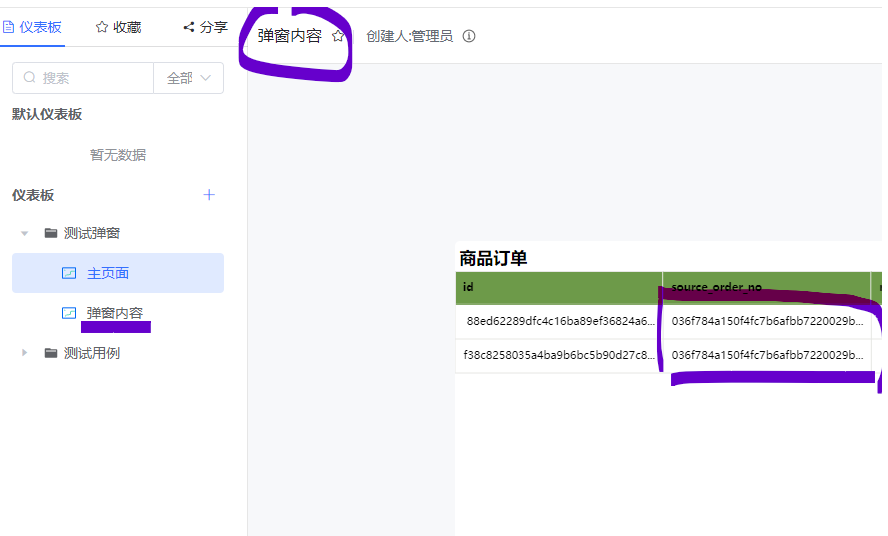This screenshot has height=536, width=888.
Task: Click the info icon beside 创建人:管理员
Action: pyautogui.click(x=469, y=36)
